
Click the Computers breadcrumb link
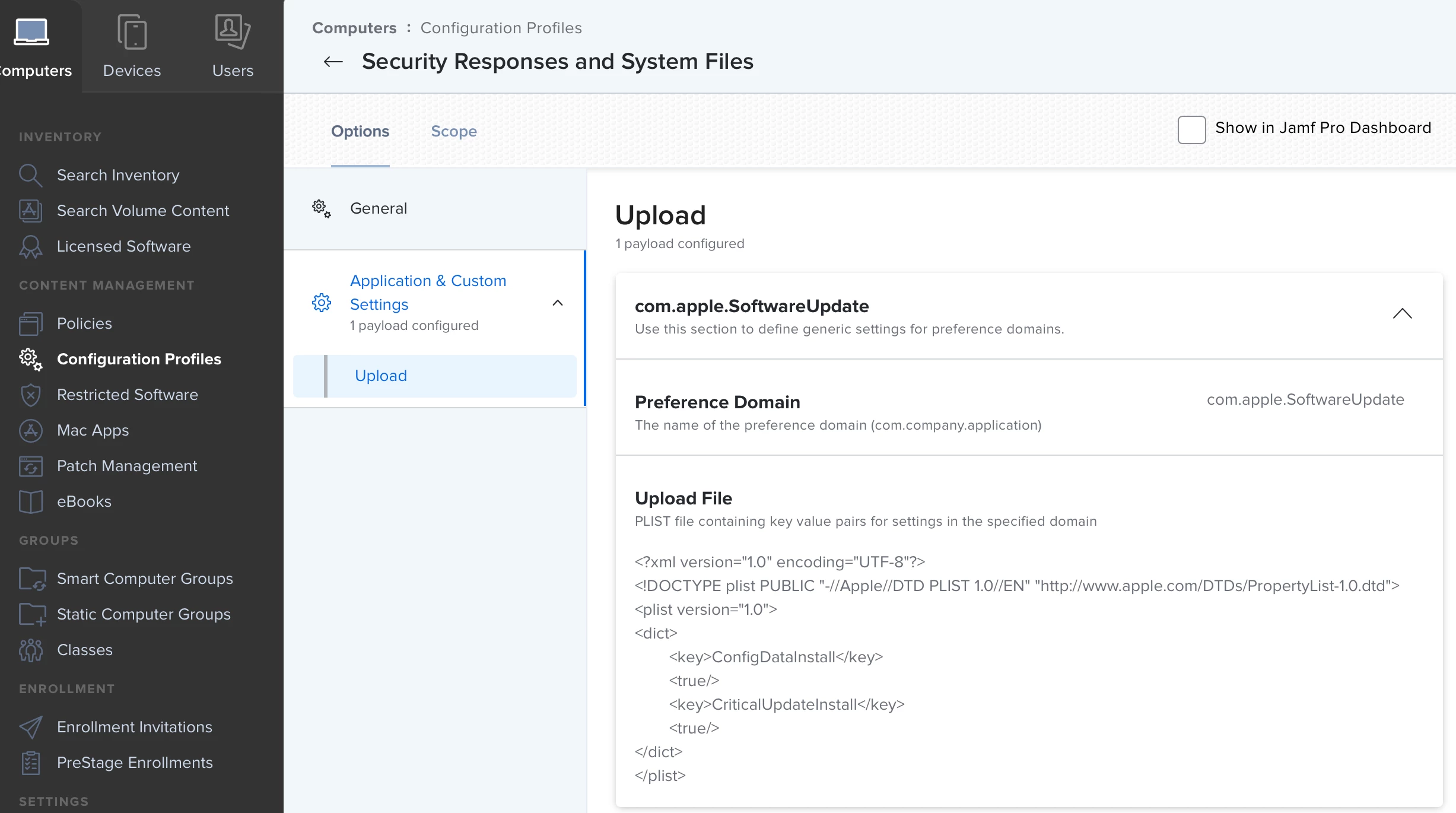354,28
